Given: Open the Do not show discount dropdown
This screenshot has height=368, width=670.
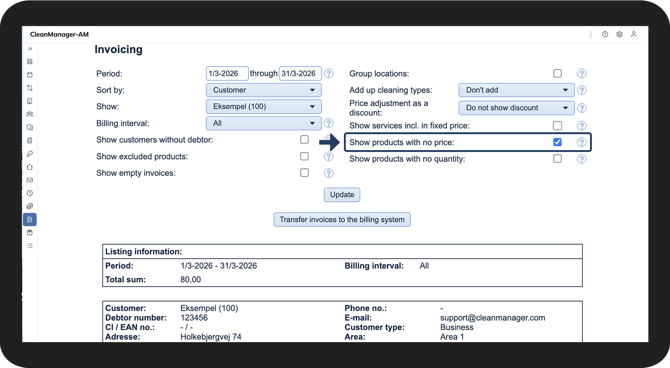Looking at the screenshot, I should [517, 108].
